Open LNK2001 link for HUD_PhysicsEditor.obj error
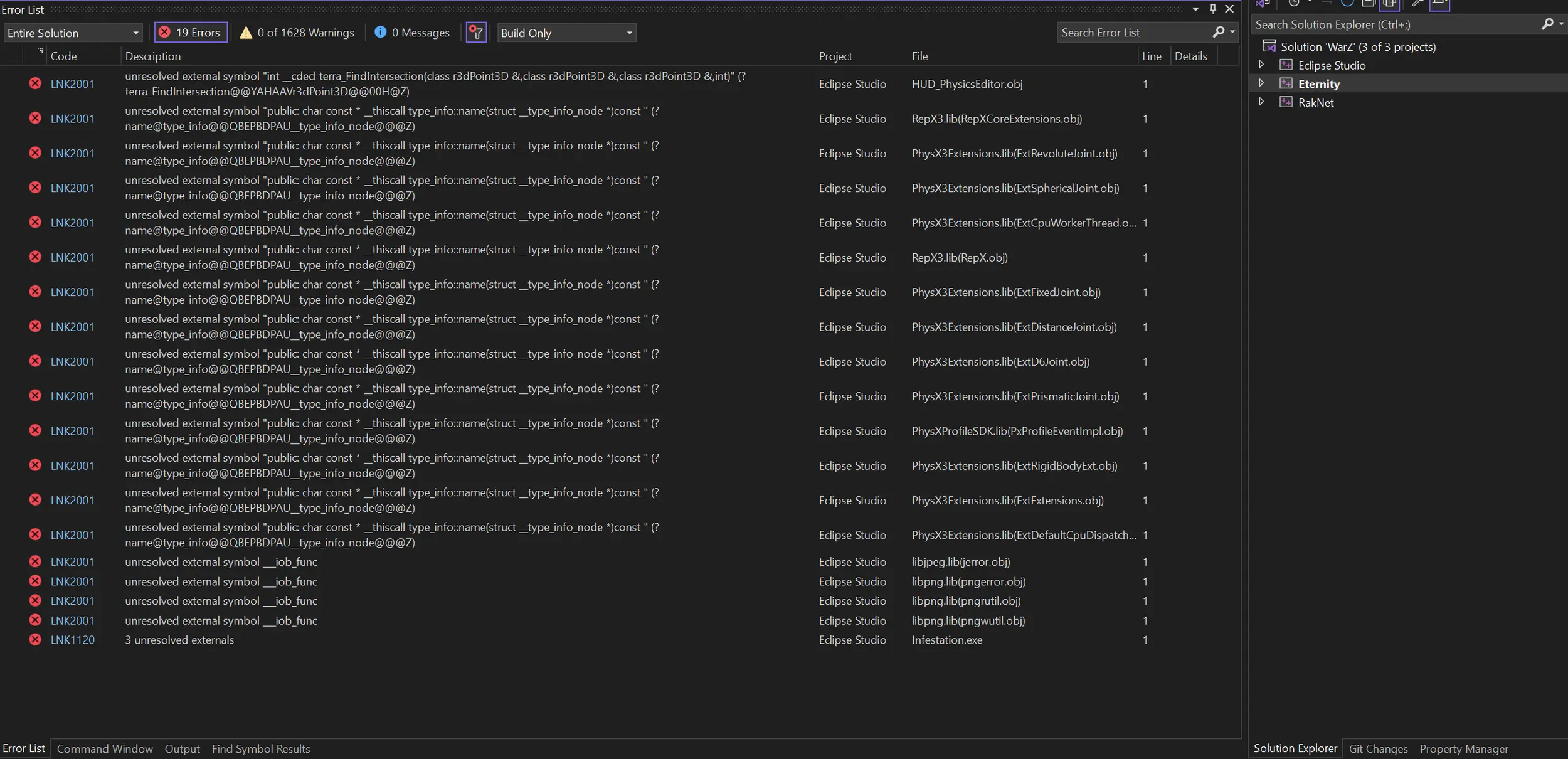The width and height of the screenshot is (1568, 759). (72, 84)
